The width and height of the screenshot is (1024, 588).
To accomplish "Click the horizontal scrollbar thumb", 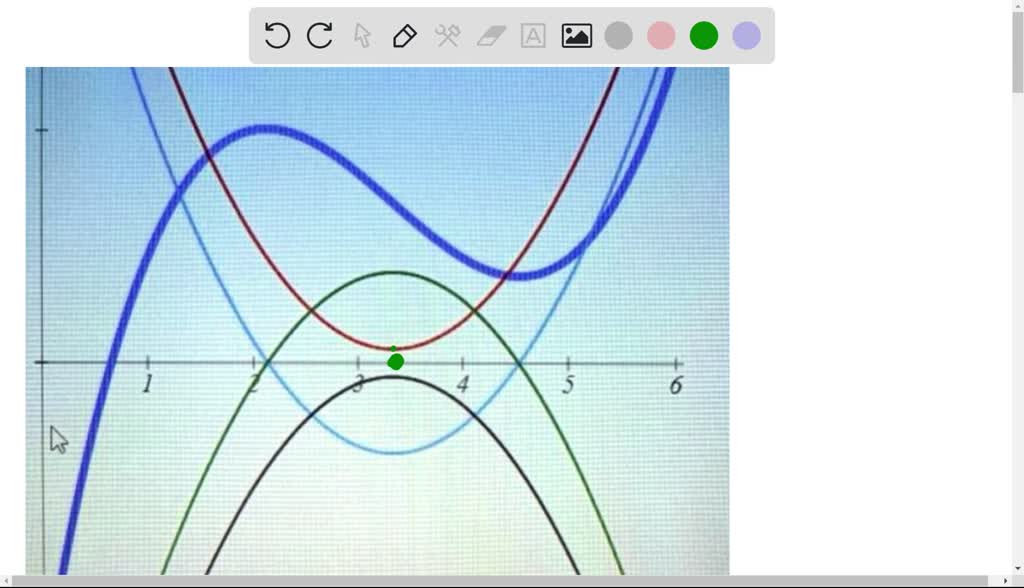I will click(500, 581).
